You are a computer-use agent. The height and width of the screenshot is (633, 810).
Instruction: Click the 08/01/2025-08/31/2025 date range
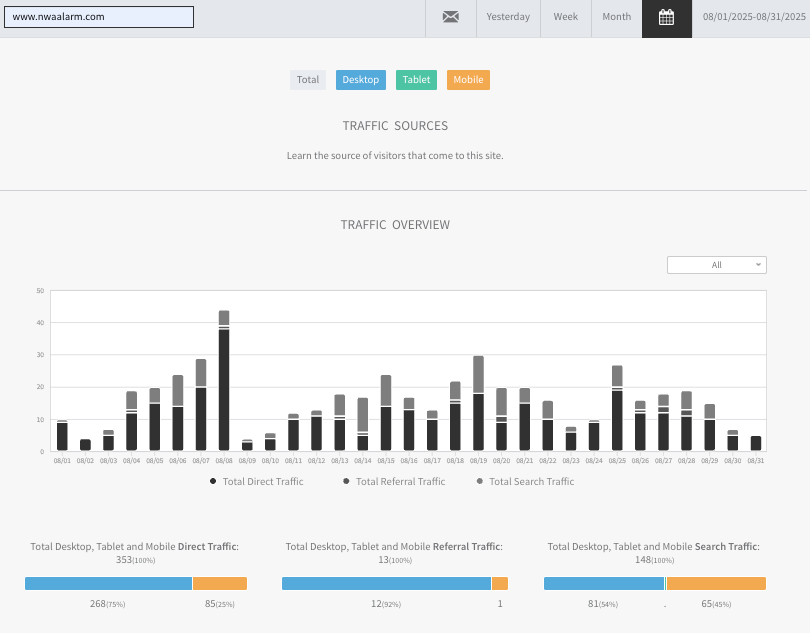pos(750,17)
